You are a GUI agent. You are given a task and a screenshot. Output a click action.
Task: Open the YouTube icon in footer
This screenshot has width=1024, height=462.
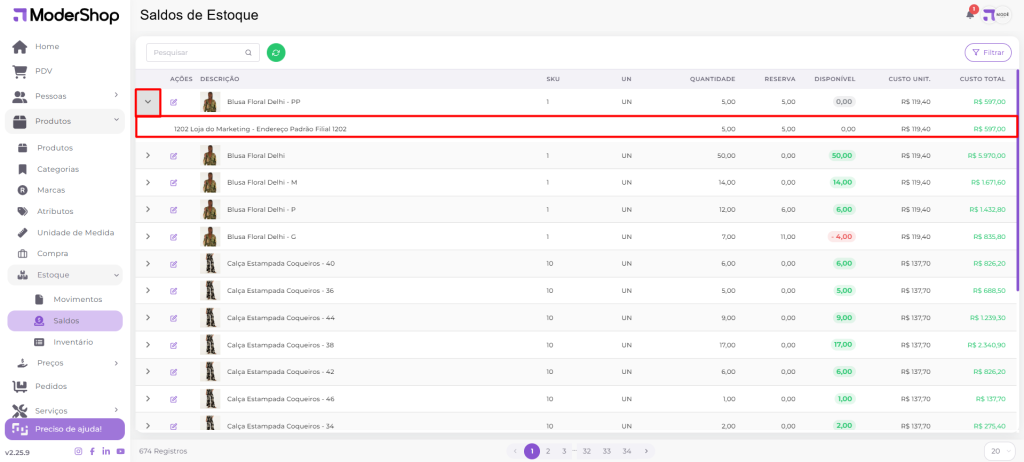pyautogui.click(x=120, y=451)
